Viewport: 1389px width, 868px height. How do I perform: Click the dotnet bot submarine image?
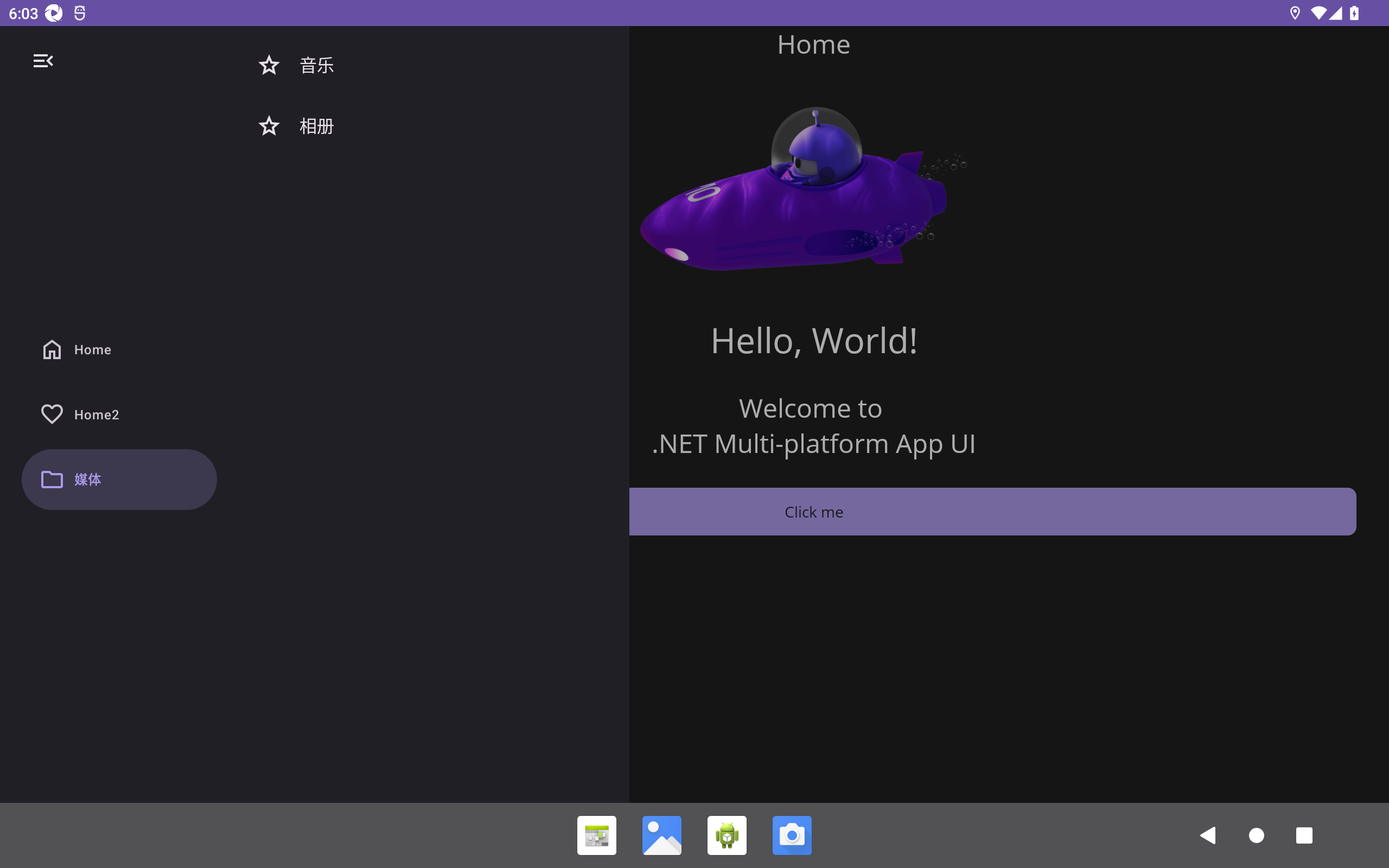[x=804, y=189]
